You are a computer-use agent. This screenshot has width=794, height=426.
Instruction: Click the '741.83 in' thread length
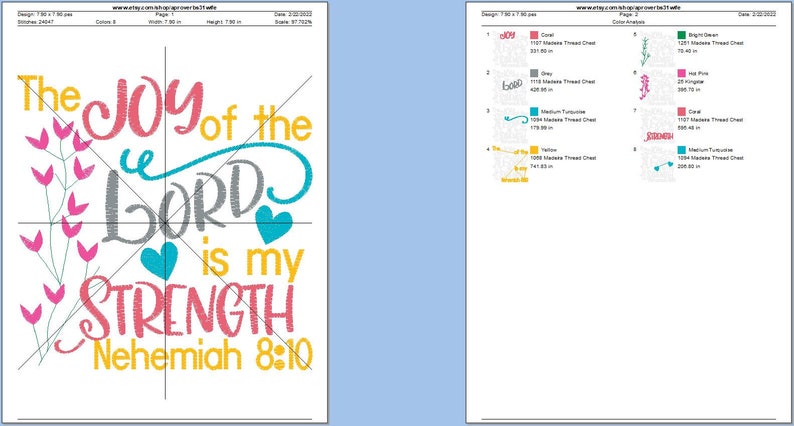tap(542, 166)
